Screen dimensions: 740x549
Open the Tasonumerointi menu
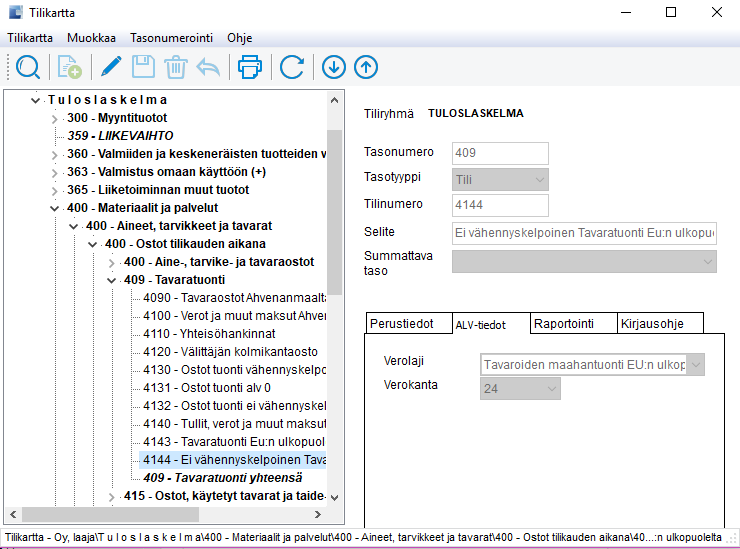point(171,38)
